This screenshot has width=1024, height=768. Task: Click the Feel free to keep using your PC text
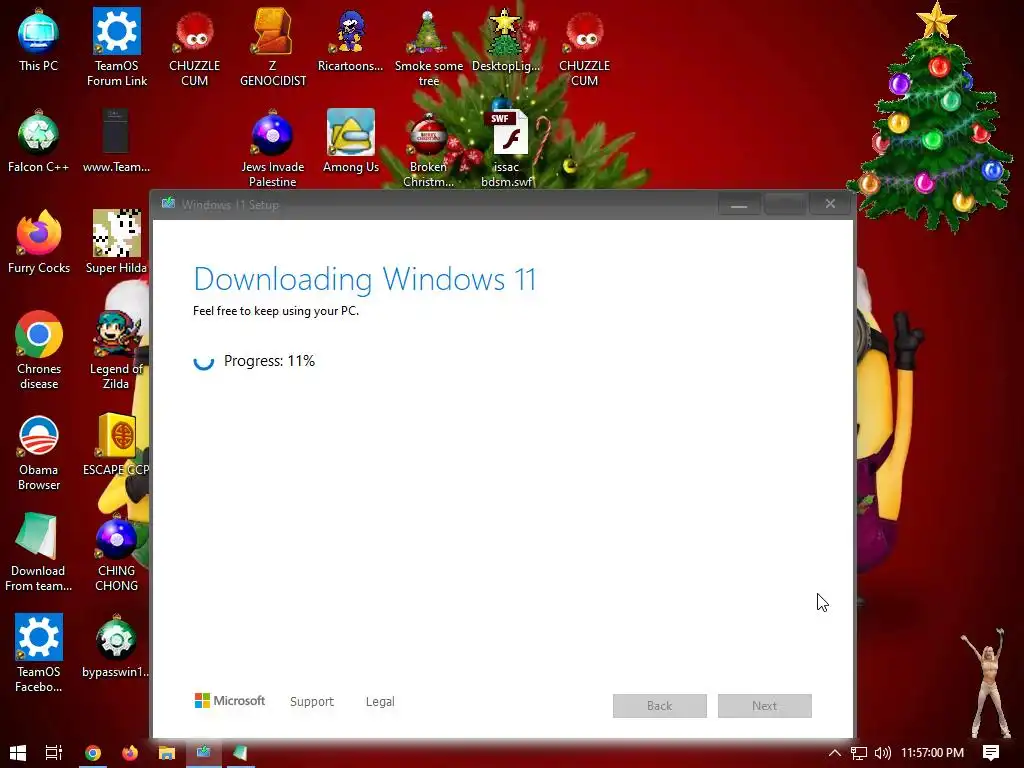click(x=276, y=311)
